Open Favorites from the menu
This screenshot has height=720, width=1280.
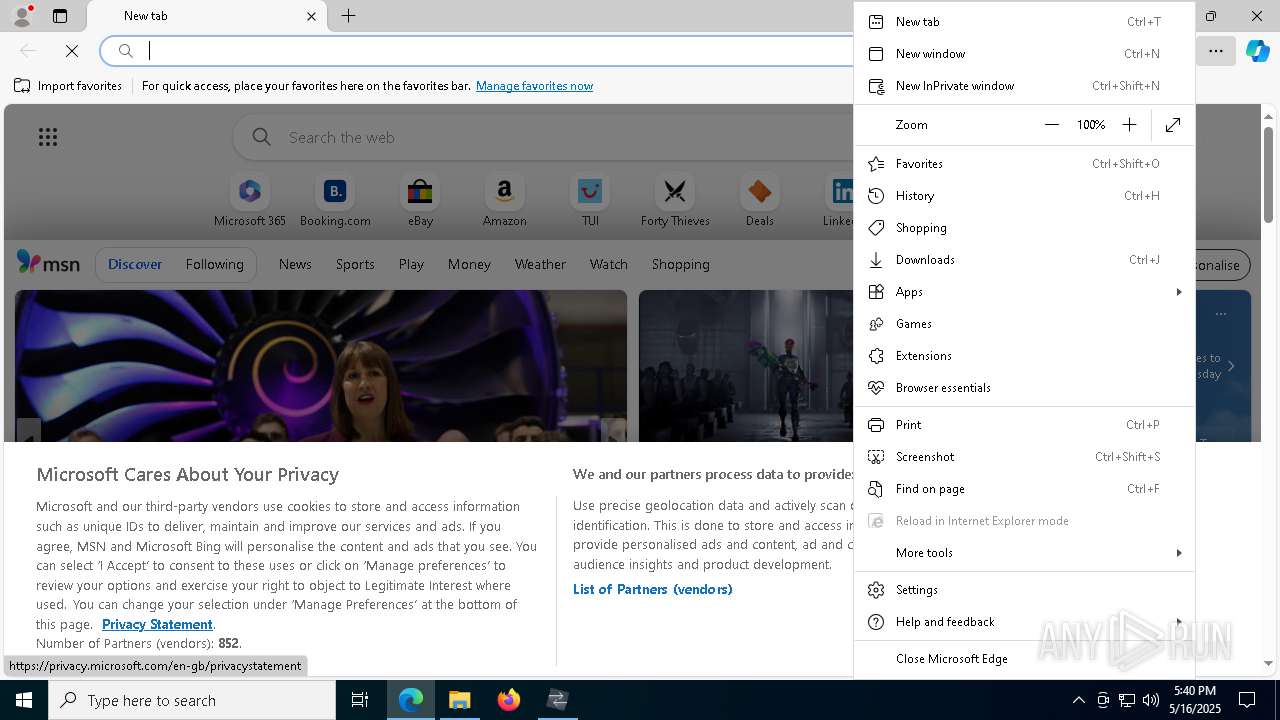pos(1024,164)
